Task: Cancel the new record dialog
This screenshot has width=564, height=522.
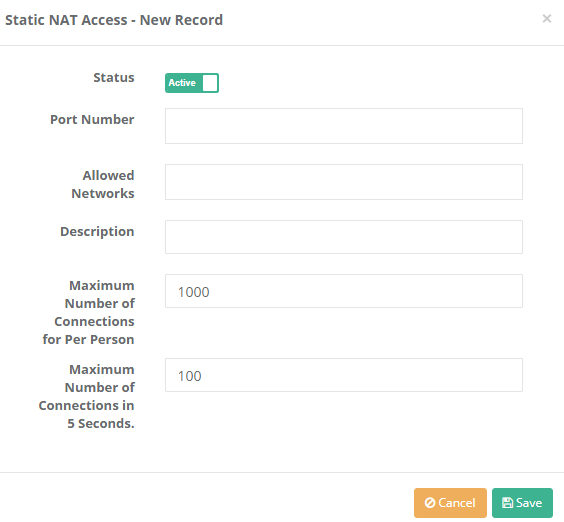Action: [450, 503]
